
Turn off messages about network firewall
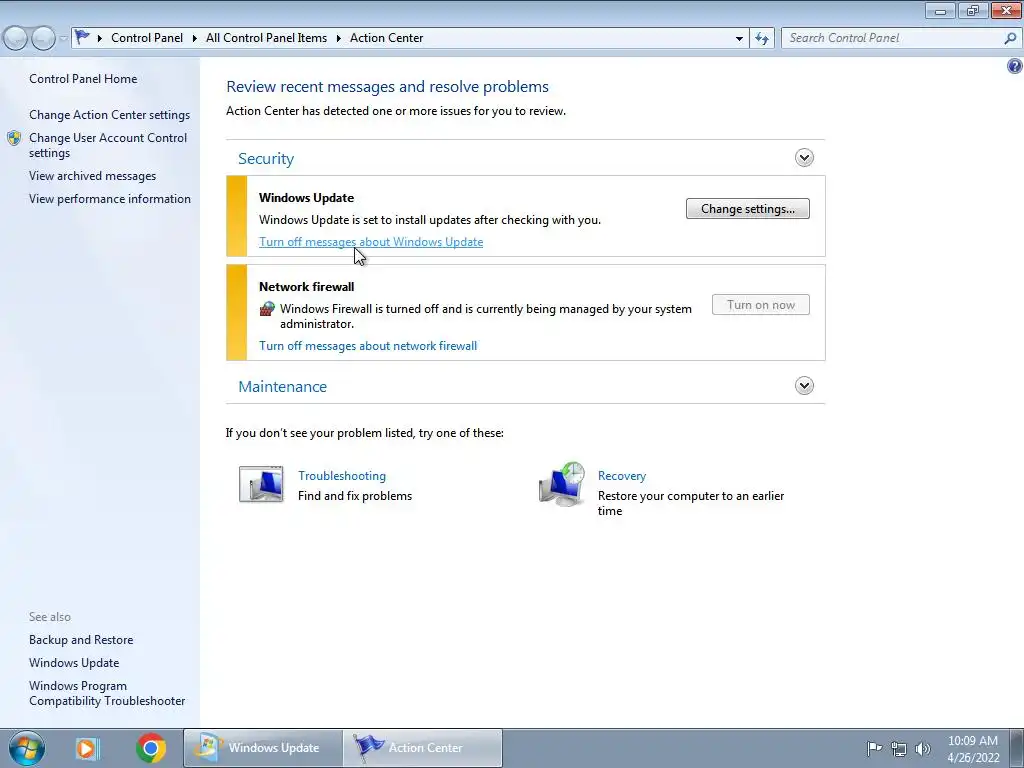point(368,345)
